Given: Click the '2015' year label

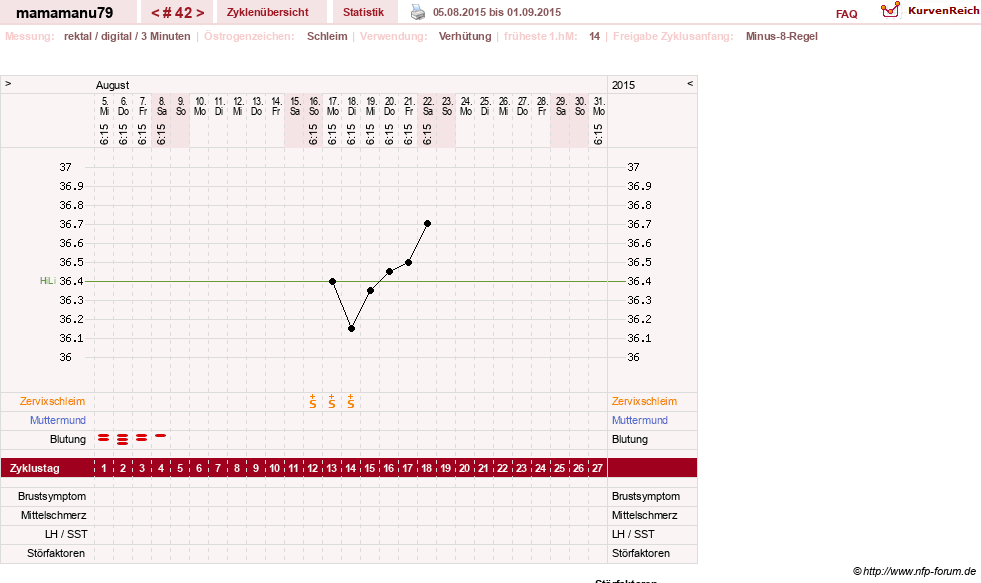Looking at the screenshot, I should [623, 85].
